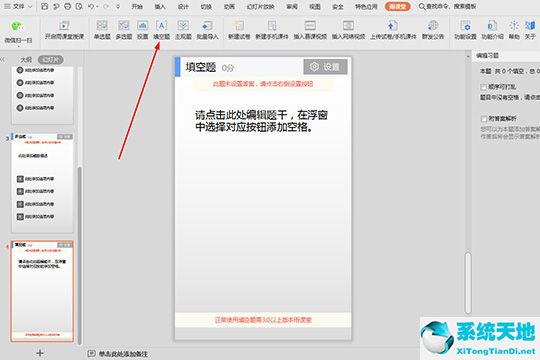Switch to 幻灯片 thumbnails tab

tap(50, 60)
